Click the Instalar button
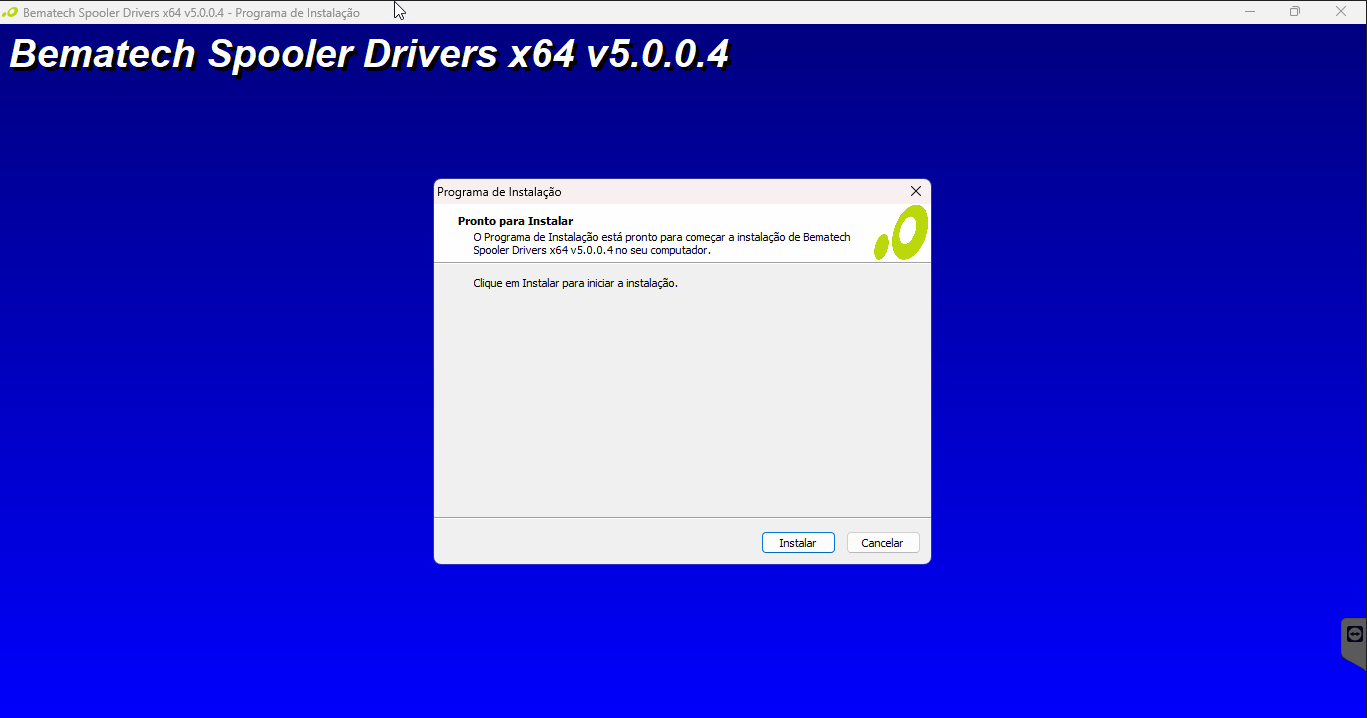 click(x=798, y=543)
